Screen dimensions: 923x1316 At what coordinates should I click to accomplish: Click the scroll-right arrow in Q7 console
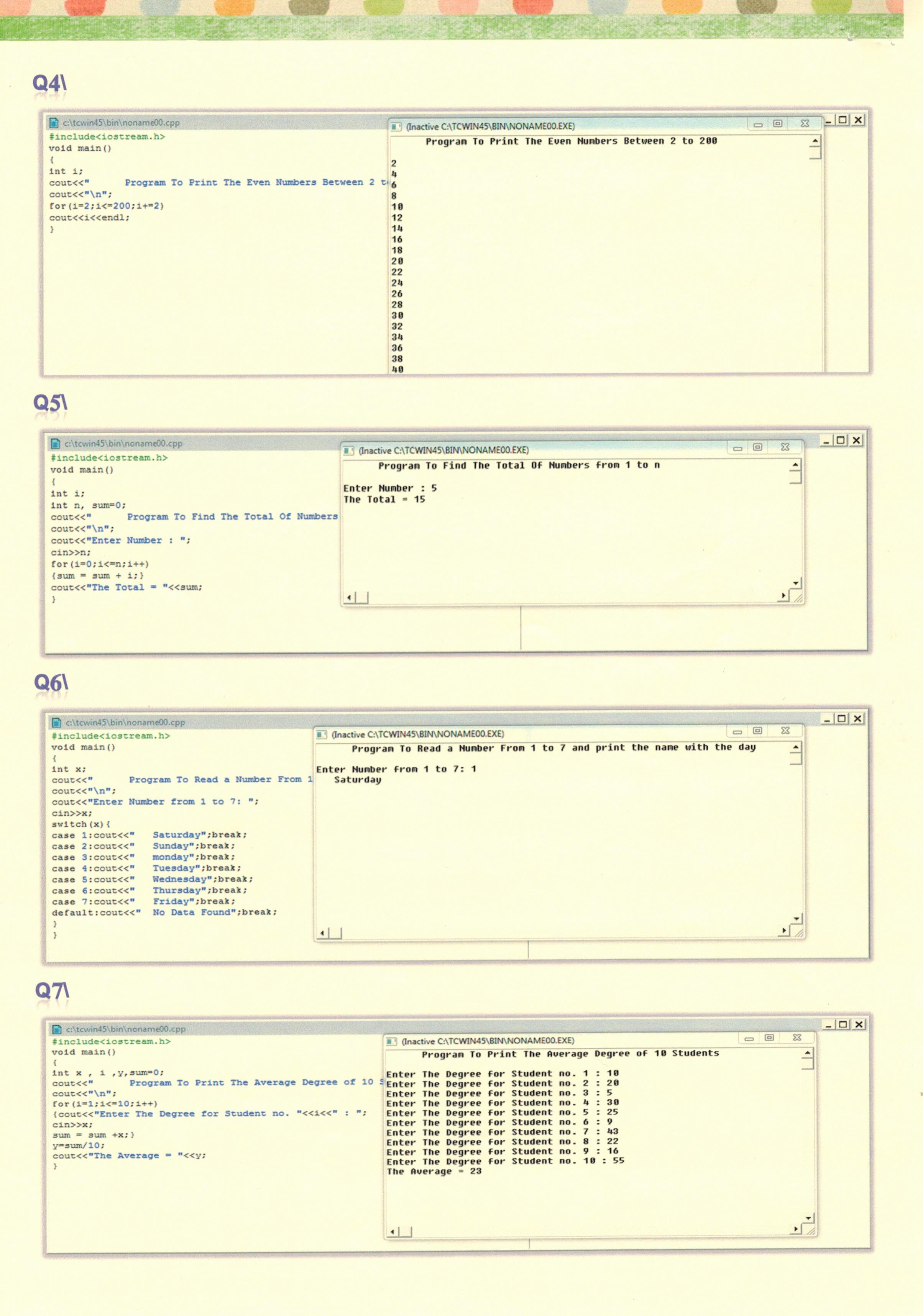pos(796,1229)
